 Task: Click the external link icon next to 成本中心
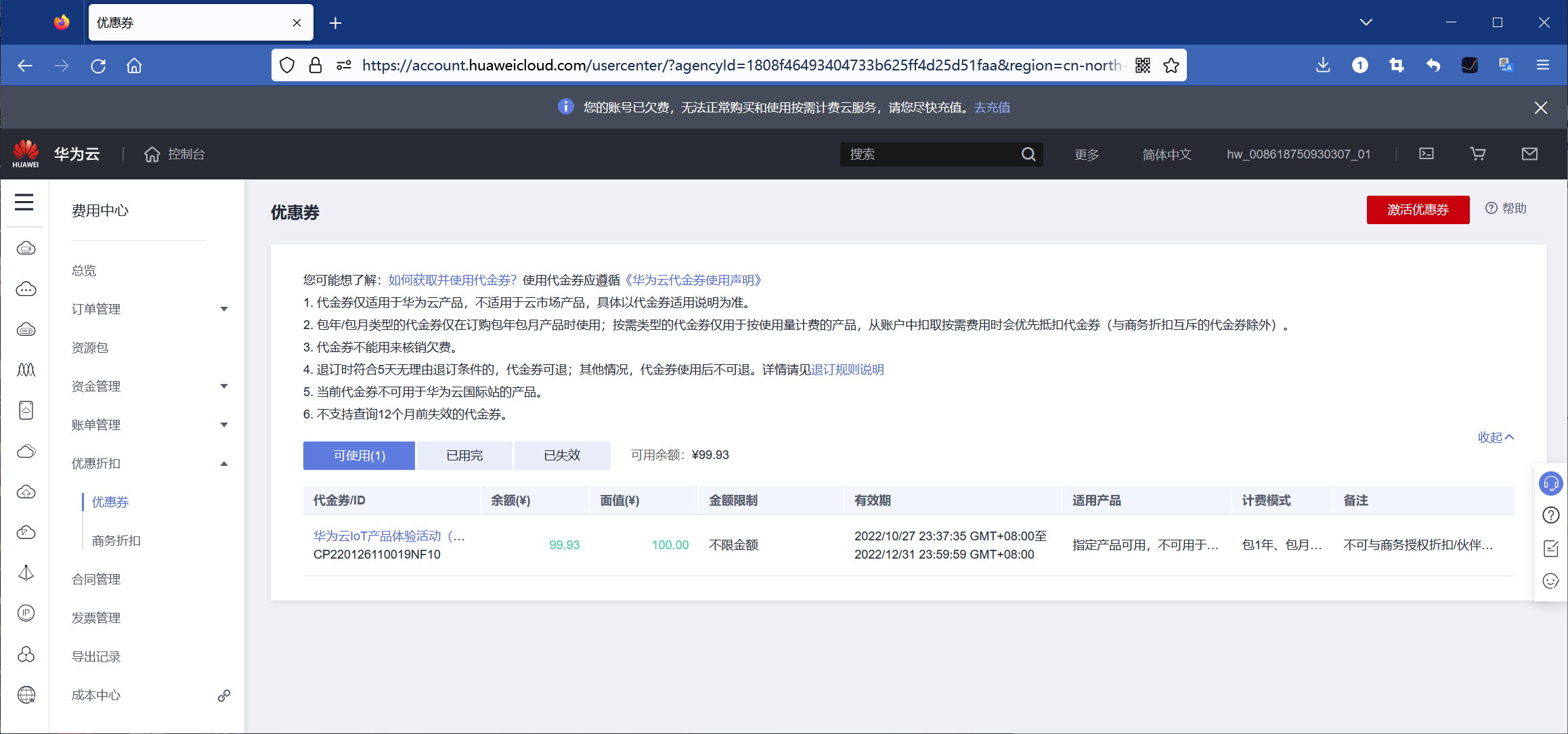[x=223, y=695]
